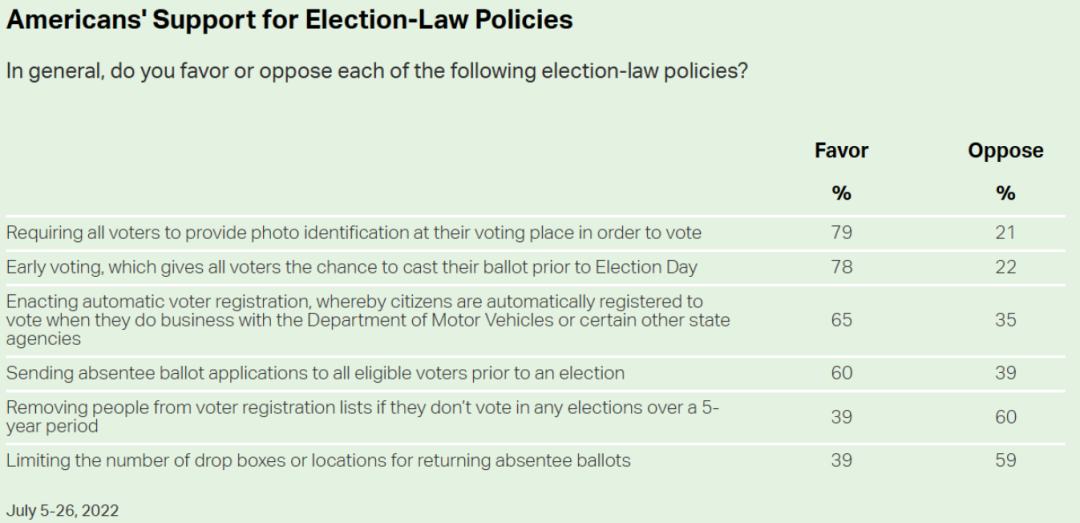Click the 35 oppose value for automatic registration
The image size is (1080, 523).
1005,320
